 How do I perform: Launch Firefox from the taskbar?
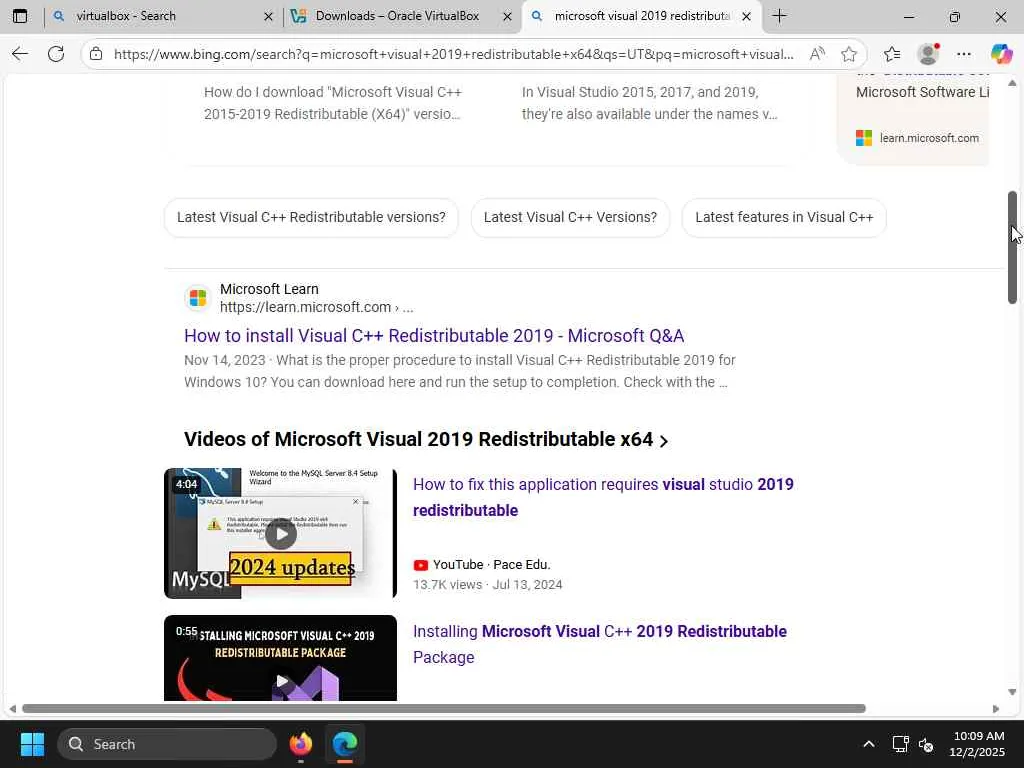pyautogui.click(x=301, y=744)
